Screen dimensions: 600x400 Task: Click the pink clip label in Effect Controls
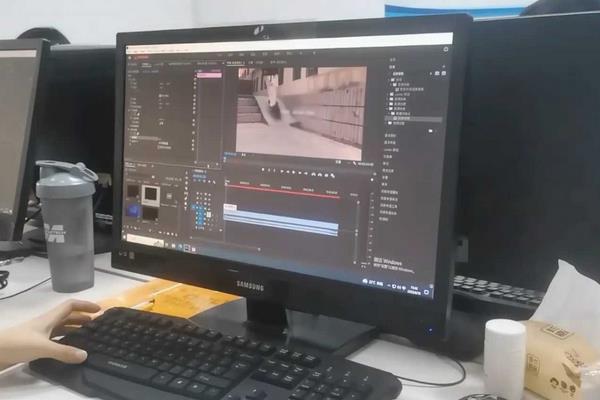pyautogui.click(x=209, y=74)
